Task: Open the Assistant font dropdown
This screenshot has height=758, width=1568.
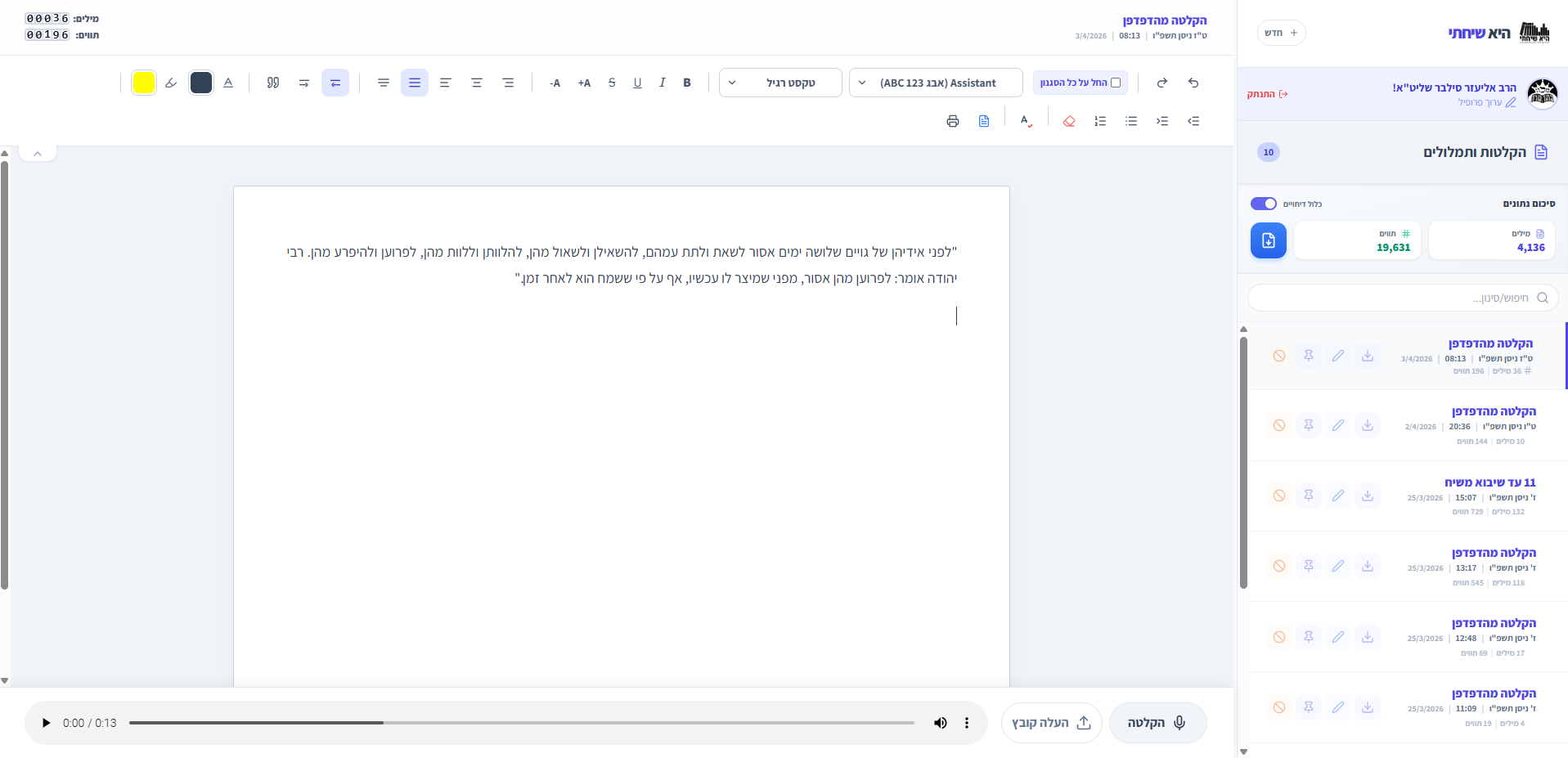Action: pos(936,83)
